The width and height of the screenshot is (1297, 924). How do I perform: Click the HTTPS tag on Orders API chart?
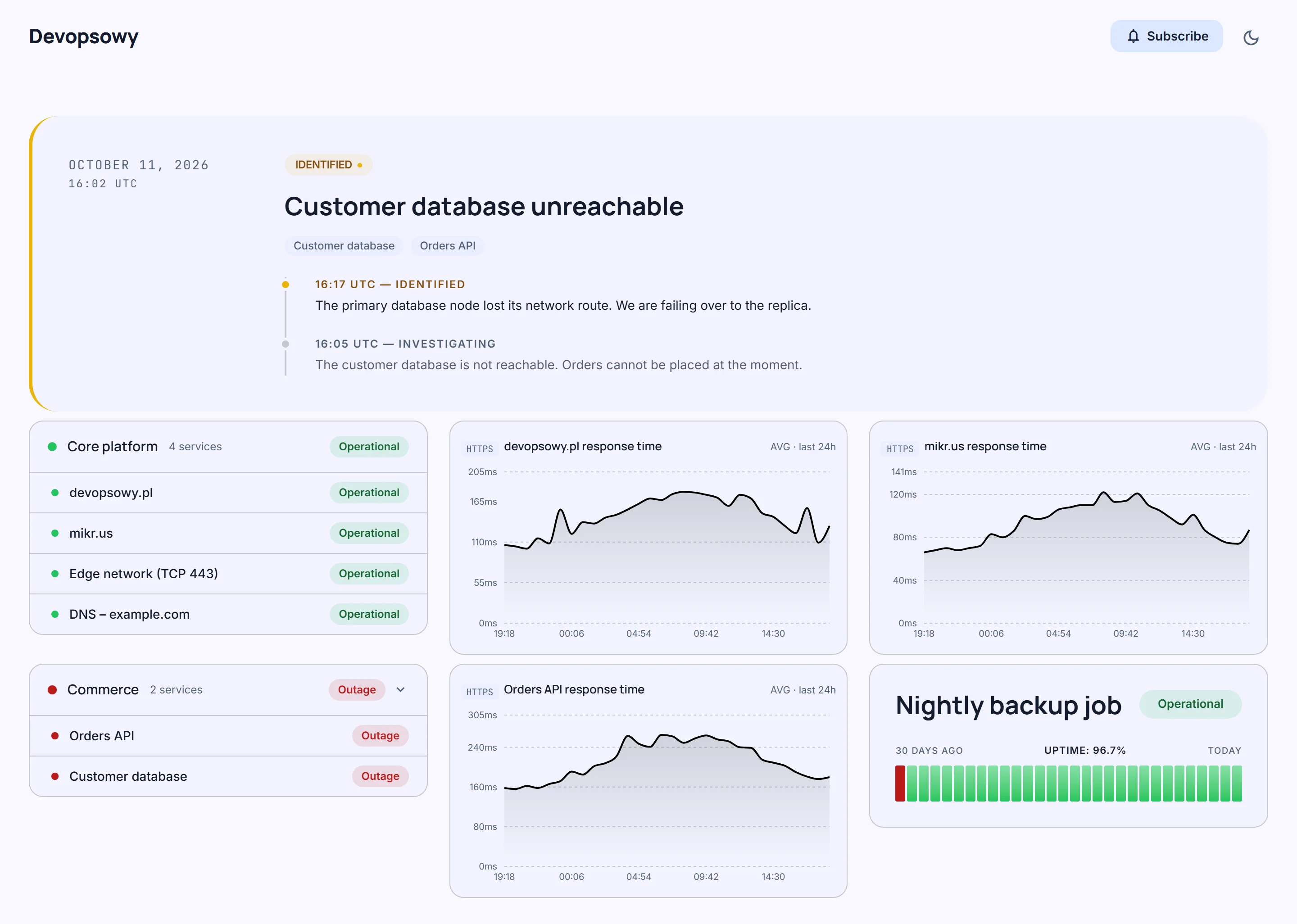pos(480,691)
